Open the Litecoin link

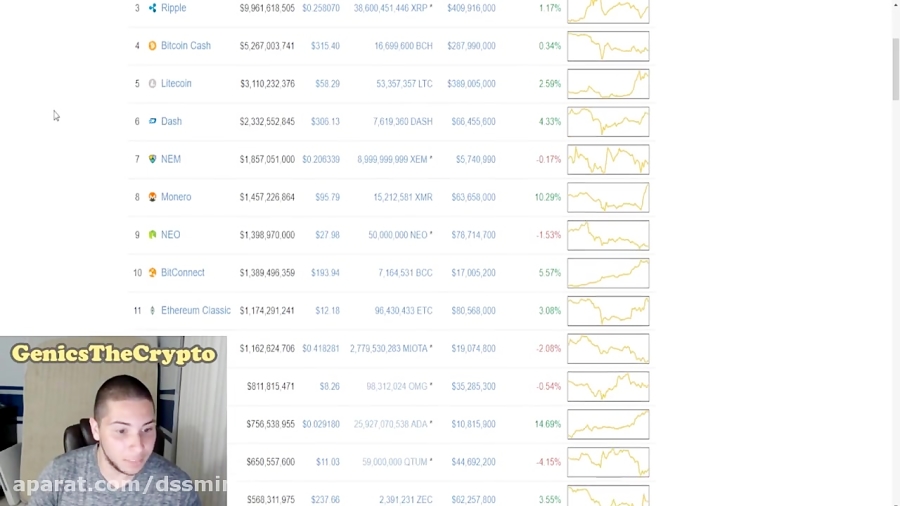176,84
